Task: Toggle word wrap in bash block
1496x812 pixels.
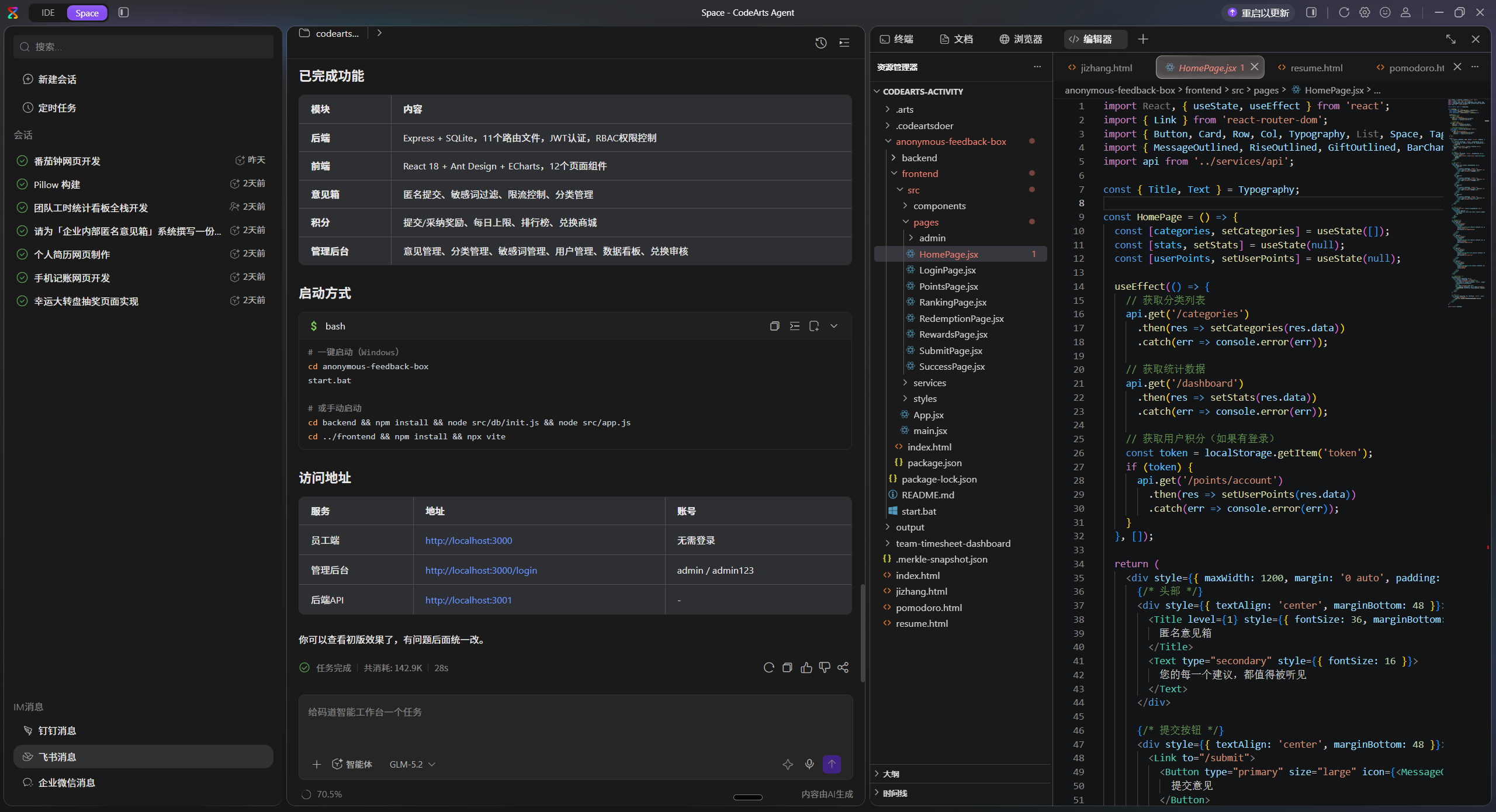Action: click(x=794, y=326)
